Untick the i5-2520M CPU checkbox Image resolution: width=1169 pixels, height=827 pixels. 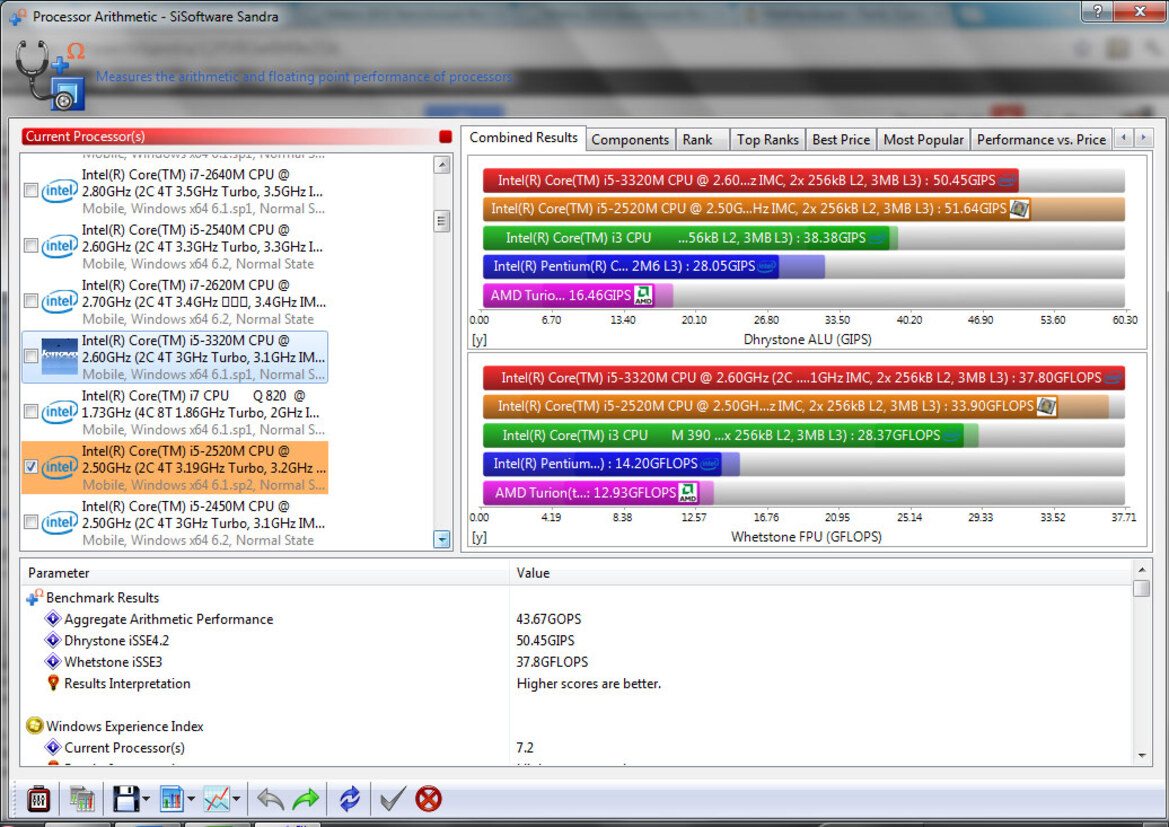[31, 467]
